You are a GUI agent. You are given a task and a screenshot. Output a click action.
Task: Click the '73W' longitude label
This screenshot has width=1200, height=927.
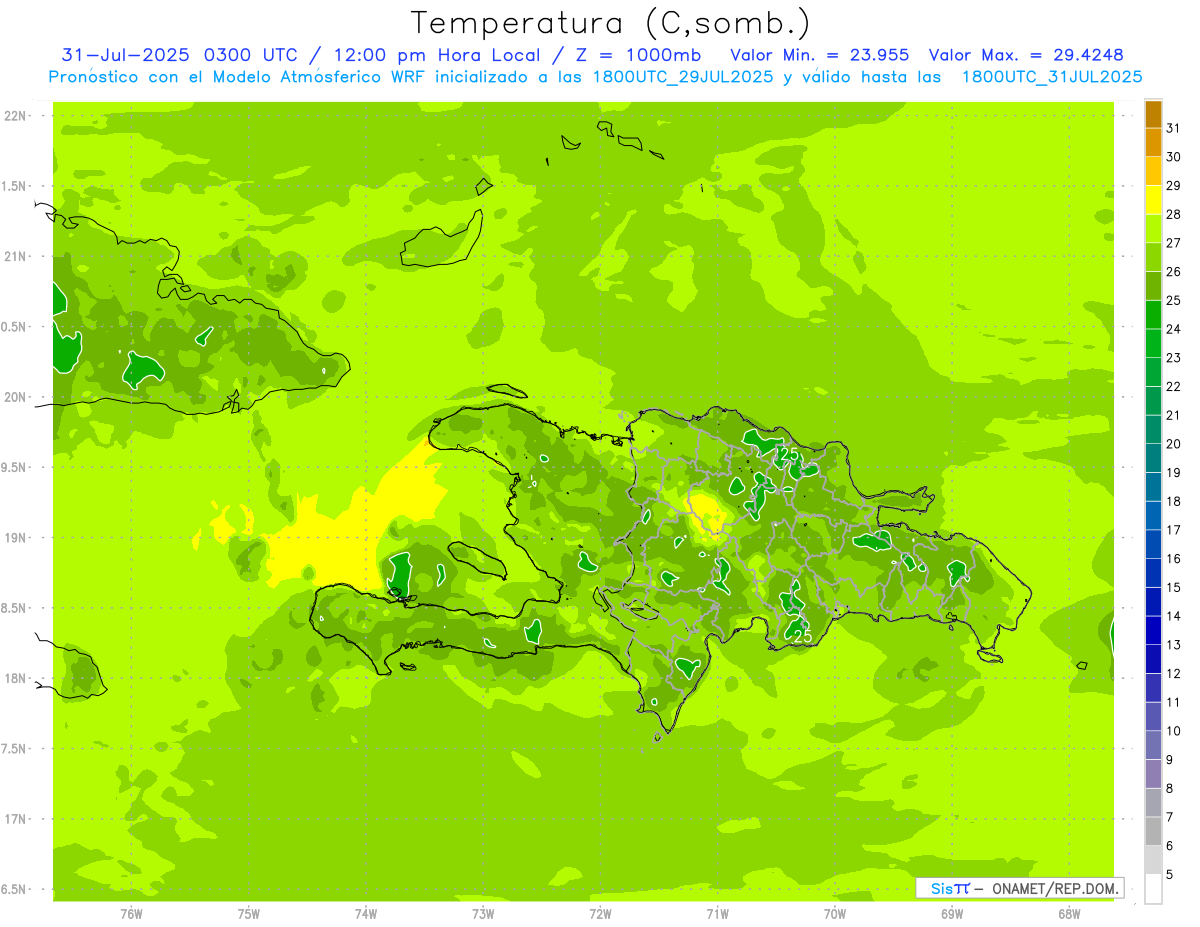click(x=483, y=913)
